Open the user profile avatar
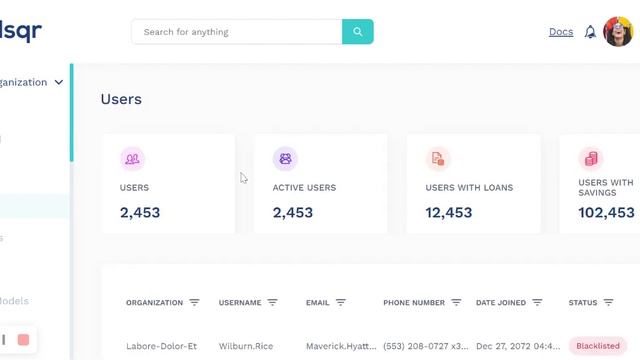The height and width of the screenshot is (360, 640). click(618, 32)
